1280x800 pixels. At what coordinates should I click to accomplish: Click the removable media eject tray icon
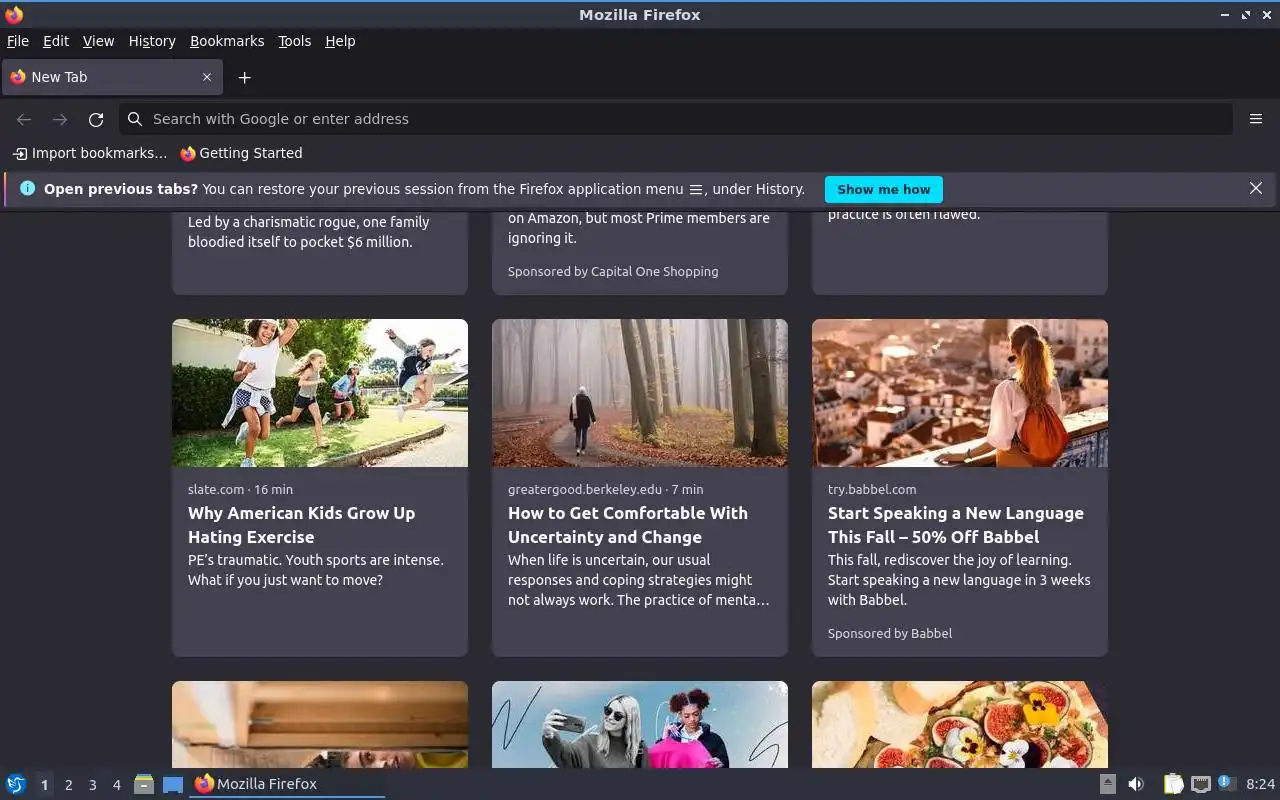(x=1108, y=784)
